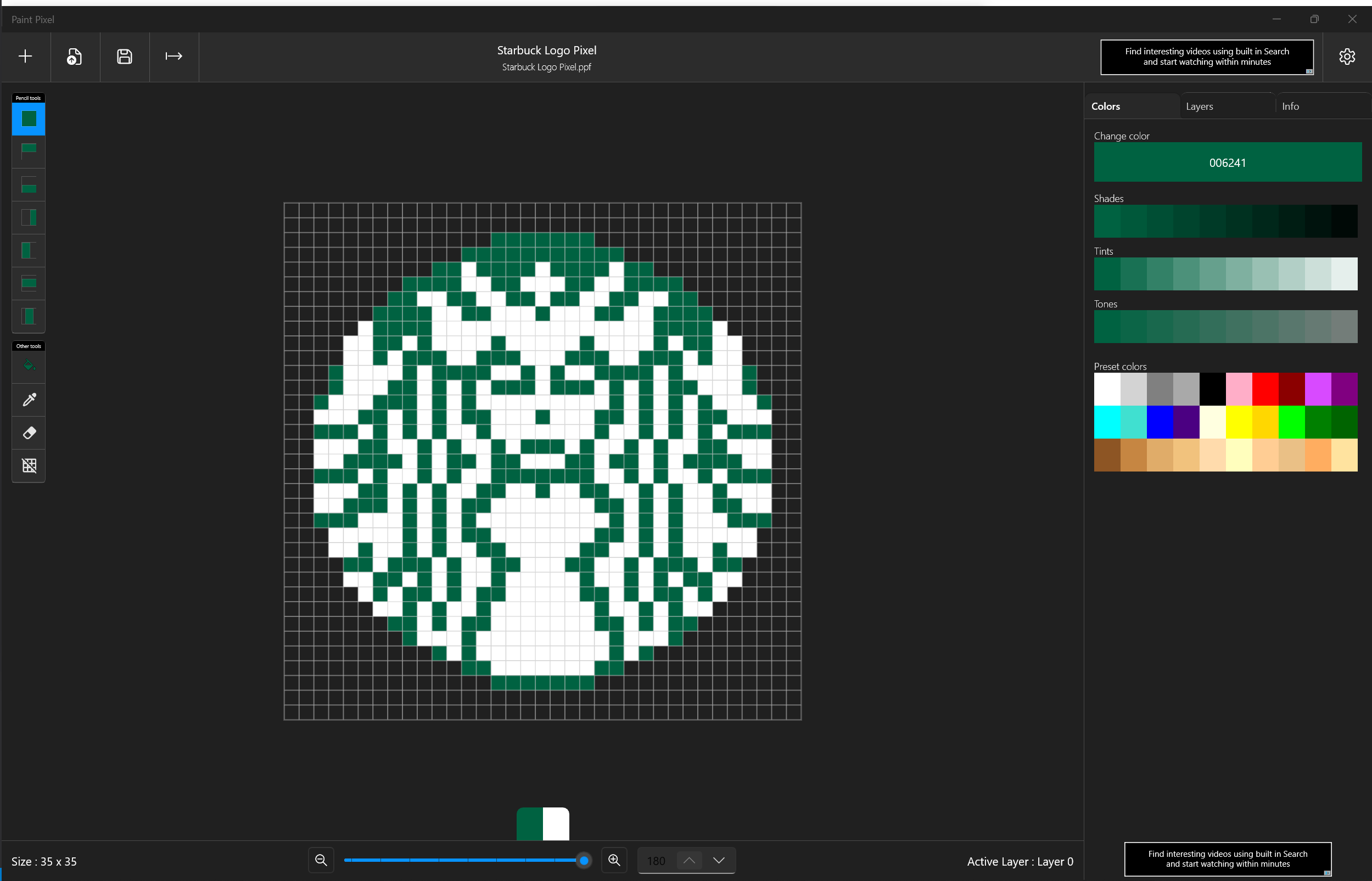This screenshot has height=881, width=1372.
Task: Click the 006241 change color button
Action: point(1227,162)
